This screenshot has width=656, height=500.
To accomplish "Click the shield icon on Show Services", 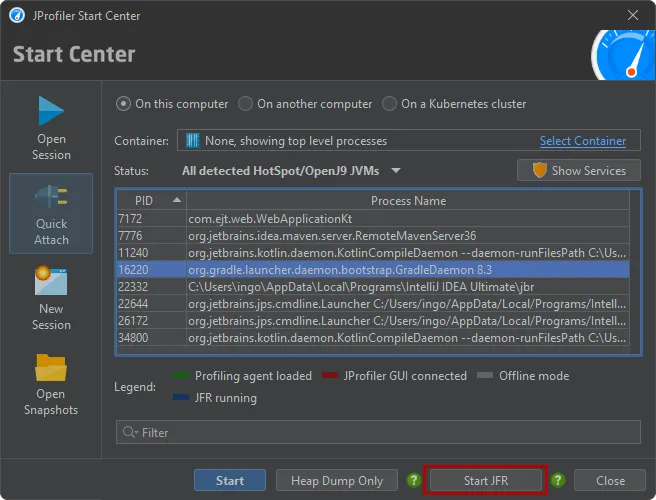I will (539, 170).
